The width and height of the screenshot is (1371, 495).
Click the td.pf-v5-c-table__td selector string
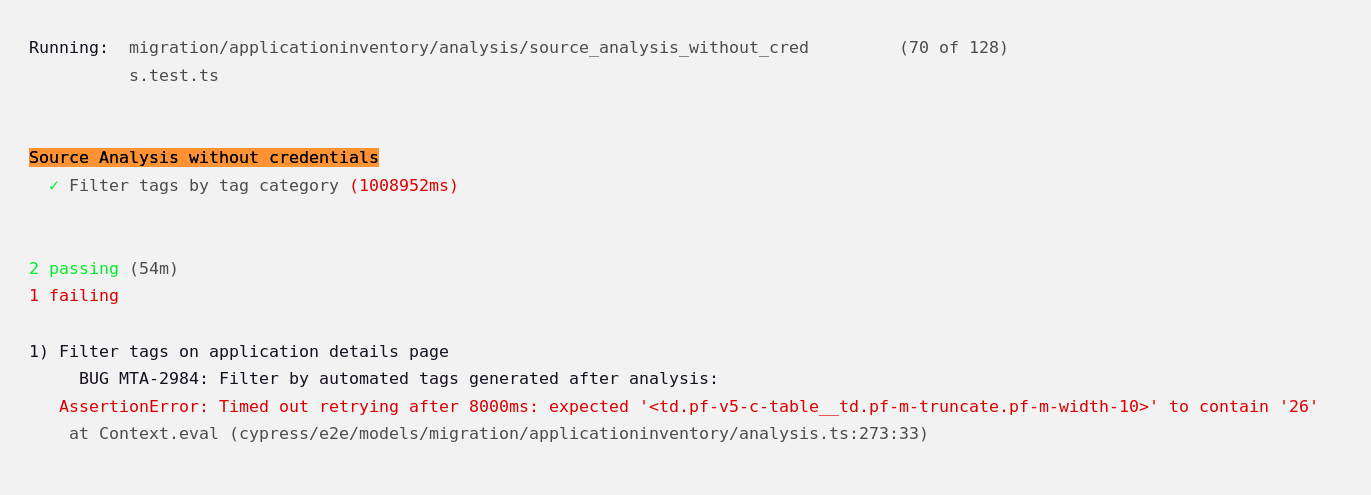click(x=898, y=407)
